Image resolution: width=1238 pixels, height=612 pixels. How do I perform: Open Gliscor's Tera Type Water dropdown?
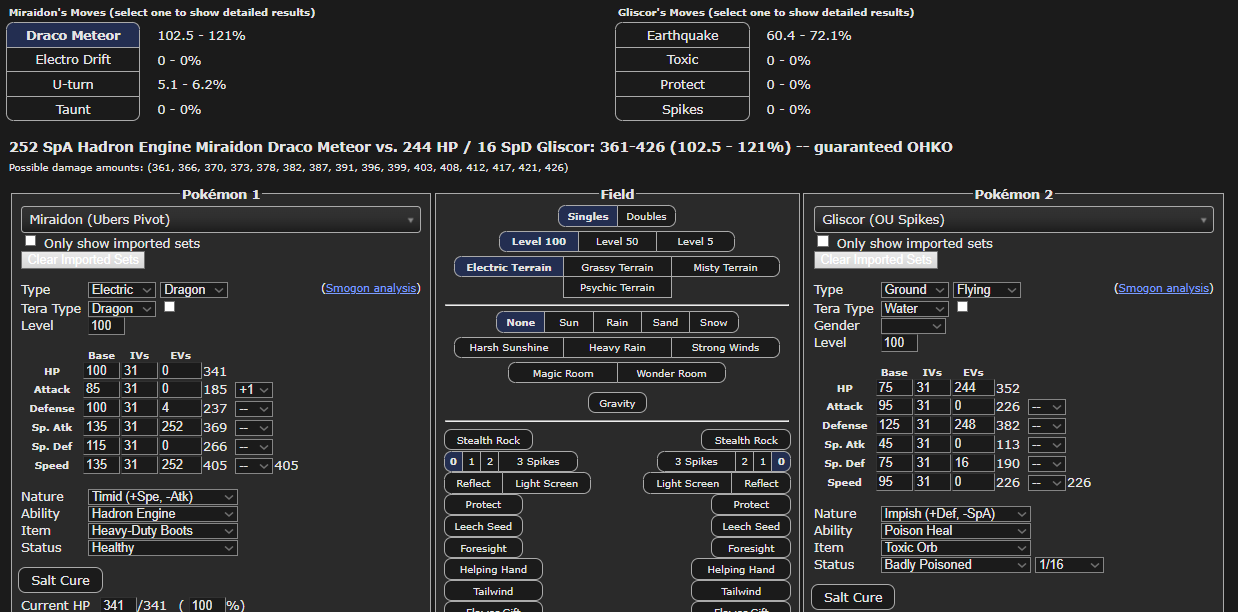[914, 309]
